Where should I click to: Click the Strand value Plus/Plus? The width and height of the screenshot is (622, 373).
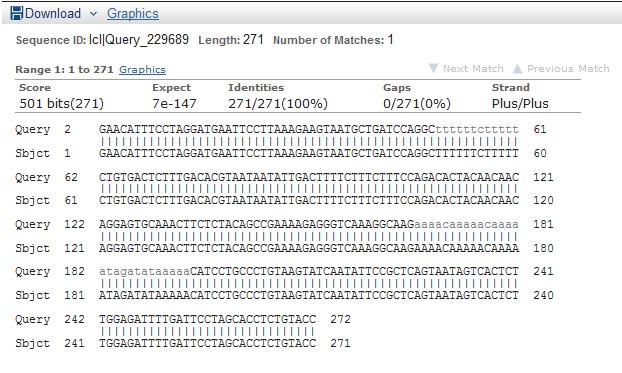point(520,104)
